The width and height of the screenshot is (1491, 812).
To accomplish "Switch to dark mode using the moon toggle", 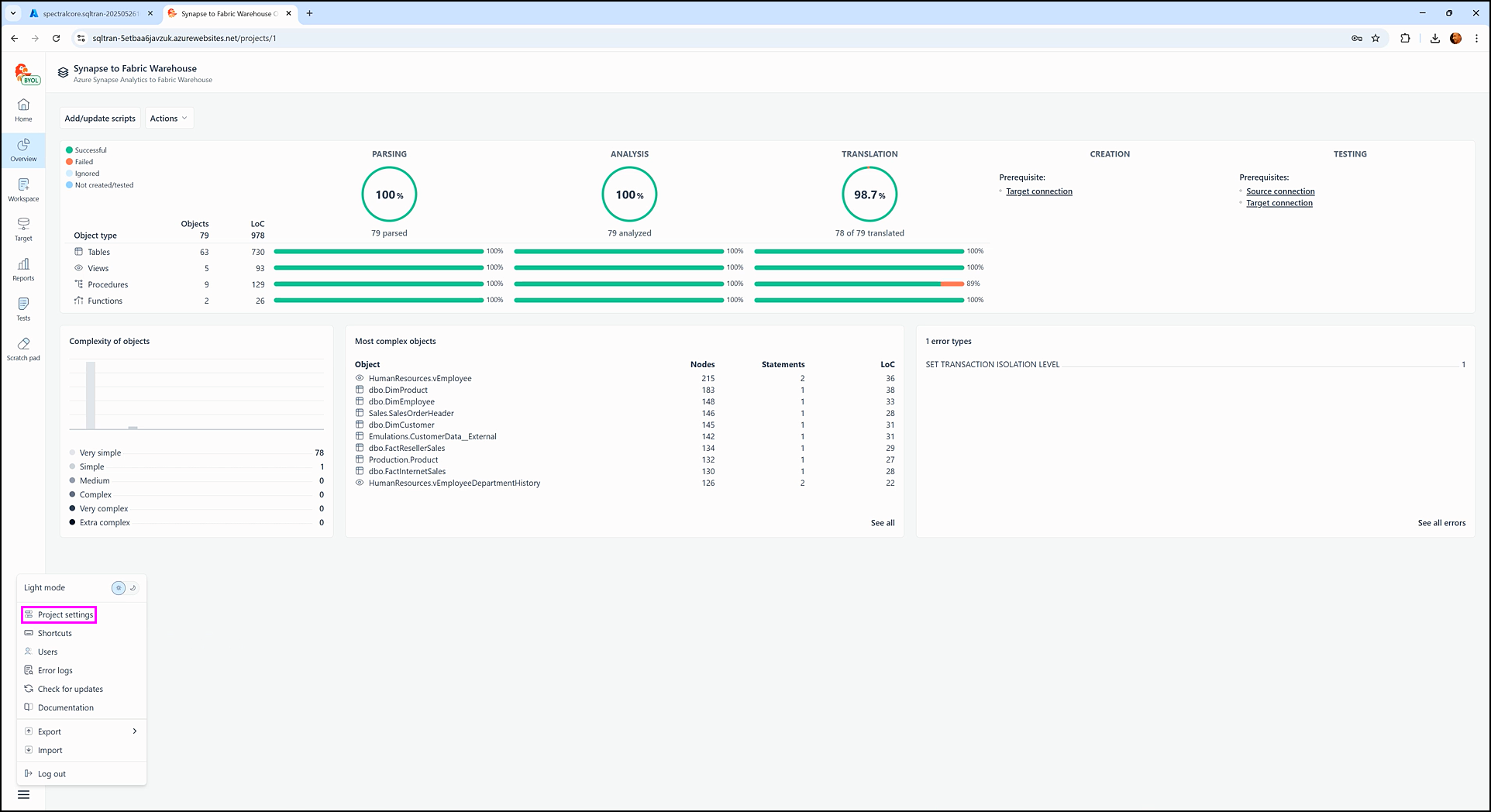I will [x=133, y=588].
